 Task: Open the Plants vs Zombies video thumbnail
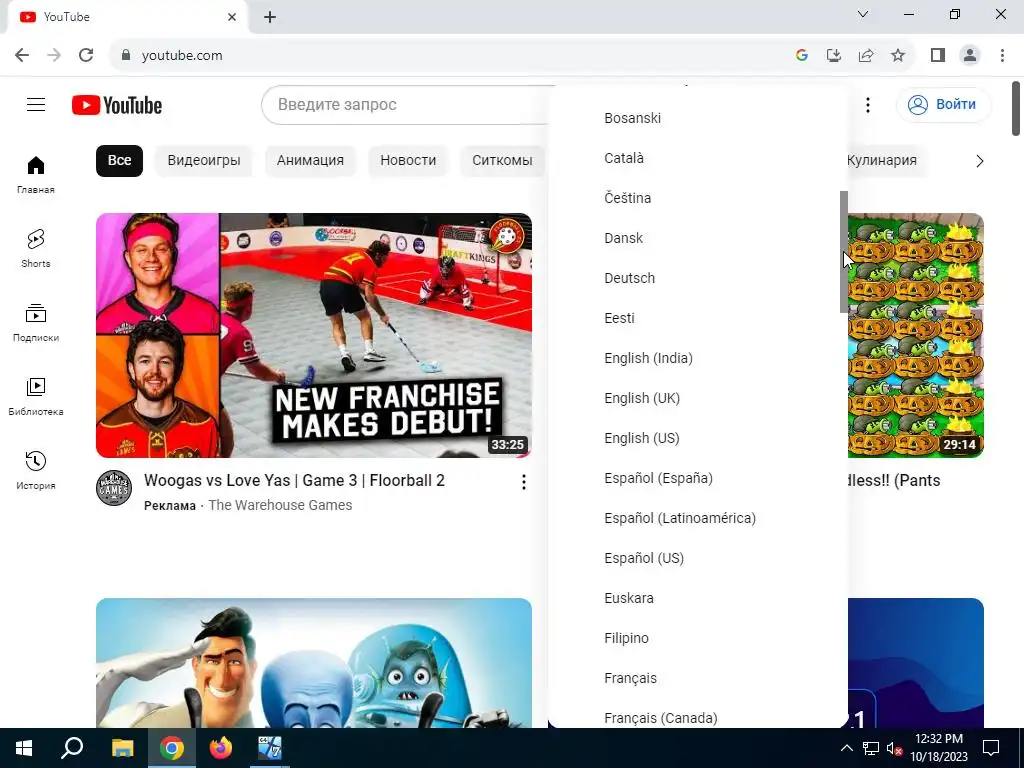(x=916, y=335)
